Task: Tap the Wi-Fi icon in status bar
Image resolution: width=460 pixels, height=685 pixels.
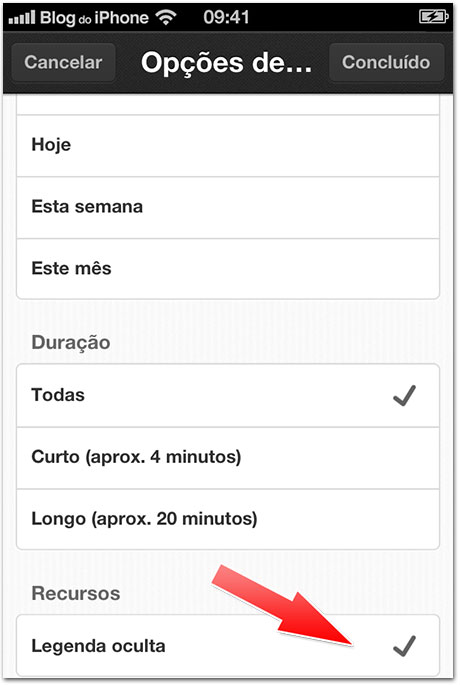Action: point(166,17)
